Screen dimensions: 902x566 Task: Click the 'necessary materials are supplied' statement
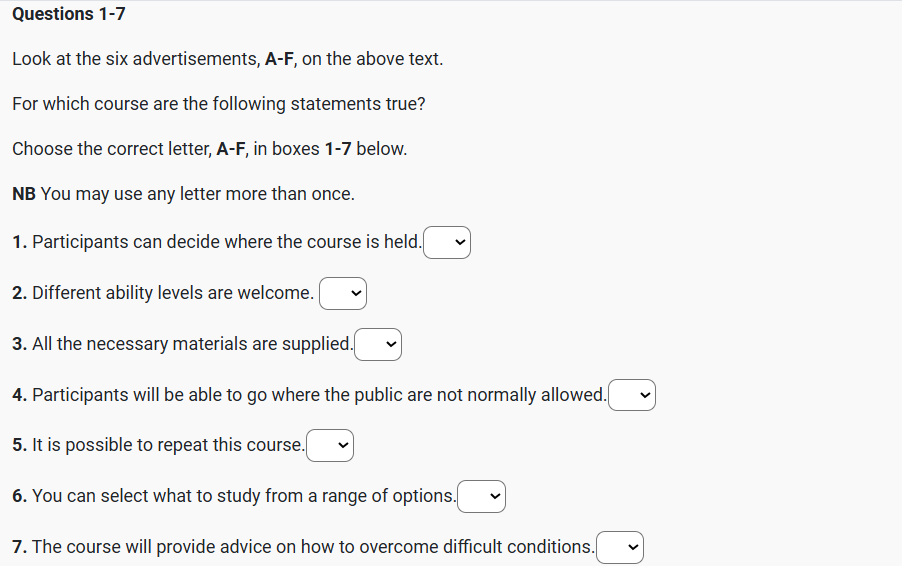183,344
